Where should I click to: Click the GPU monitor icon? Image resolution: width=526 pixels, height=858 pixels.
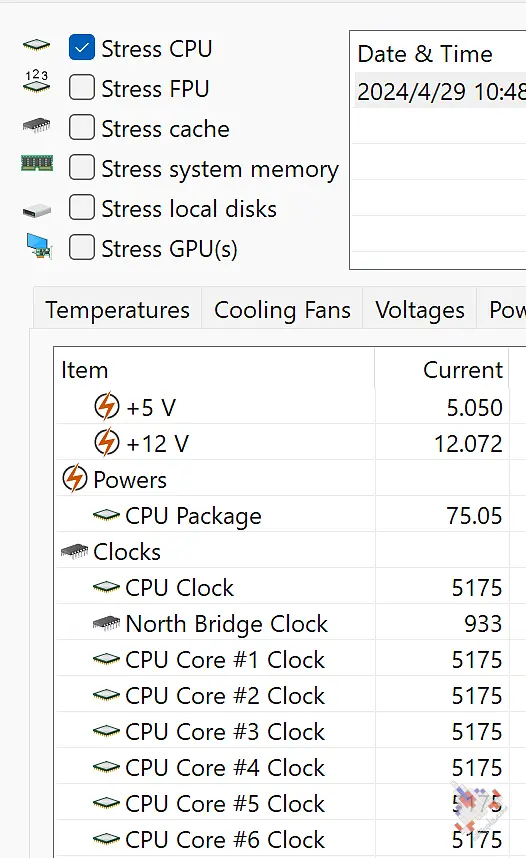[39, 246]
